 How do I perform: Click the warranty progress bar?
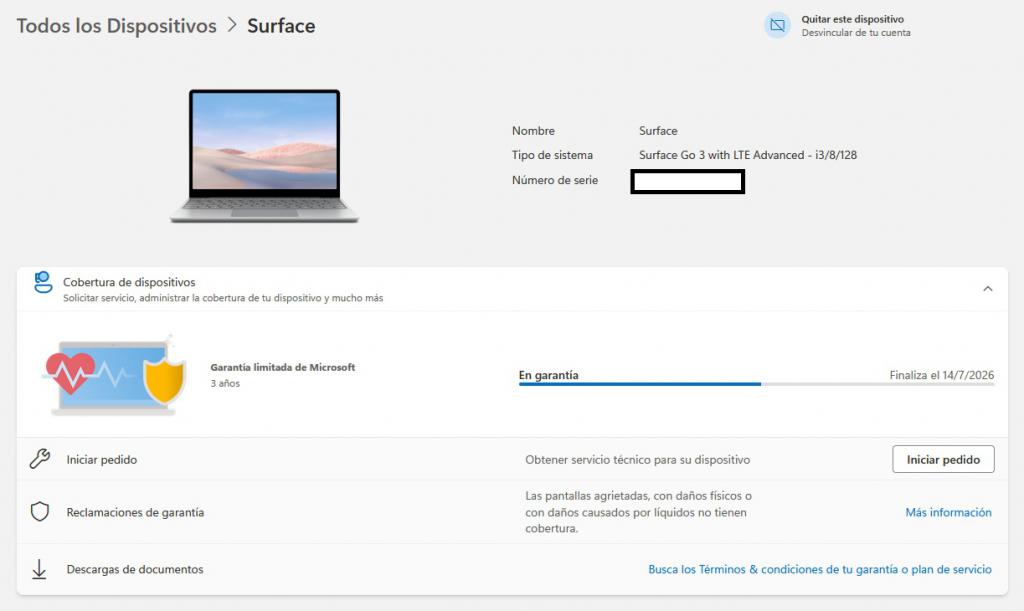tap(756, 384)
